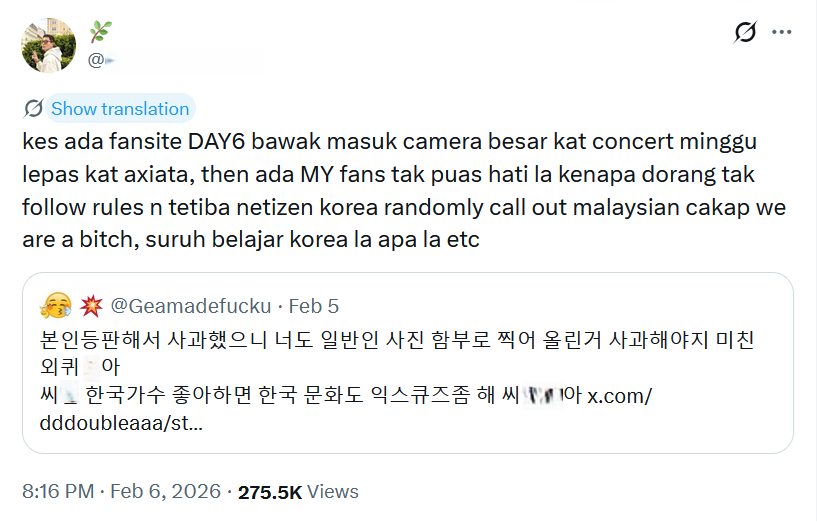Click the quoted tweet's kissing-face emoji avatar
Screen dimensions: 817x523
point(57,305)
